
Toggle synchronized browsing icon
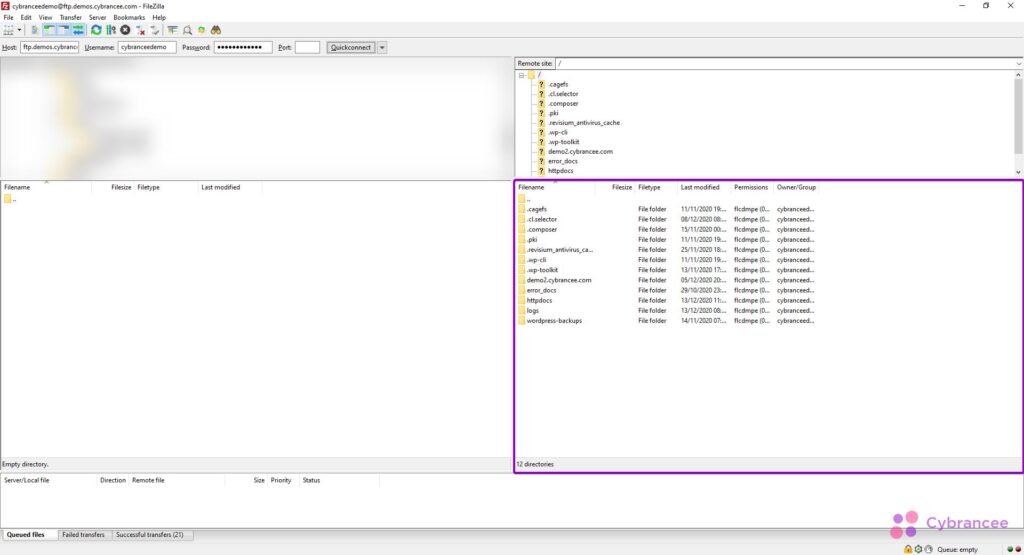point(201,30)
